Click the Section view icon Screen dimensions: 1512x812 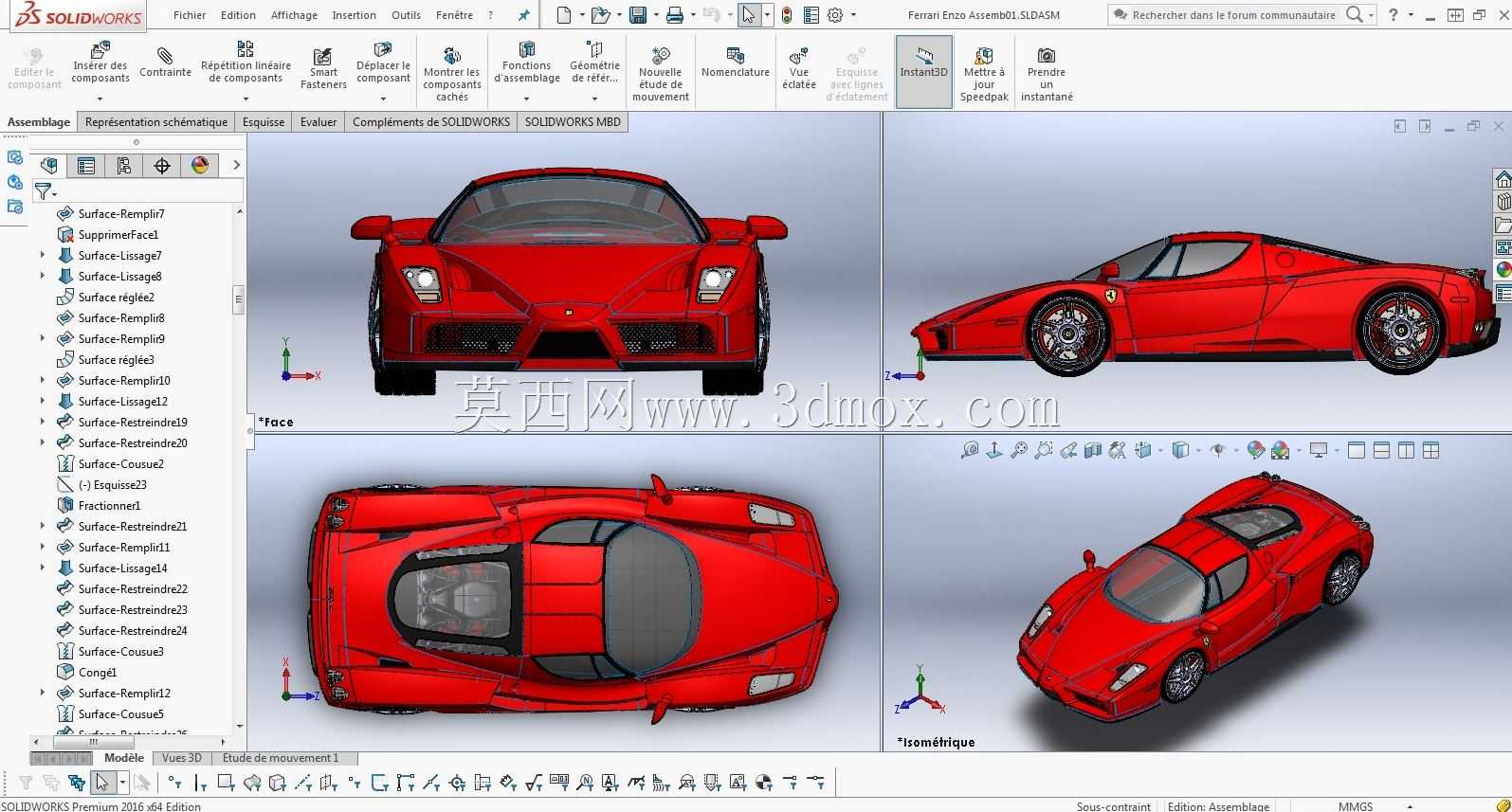[x=1093, y=451]
